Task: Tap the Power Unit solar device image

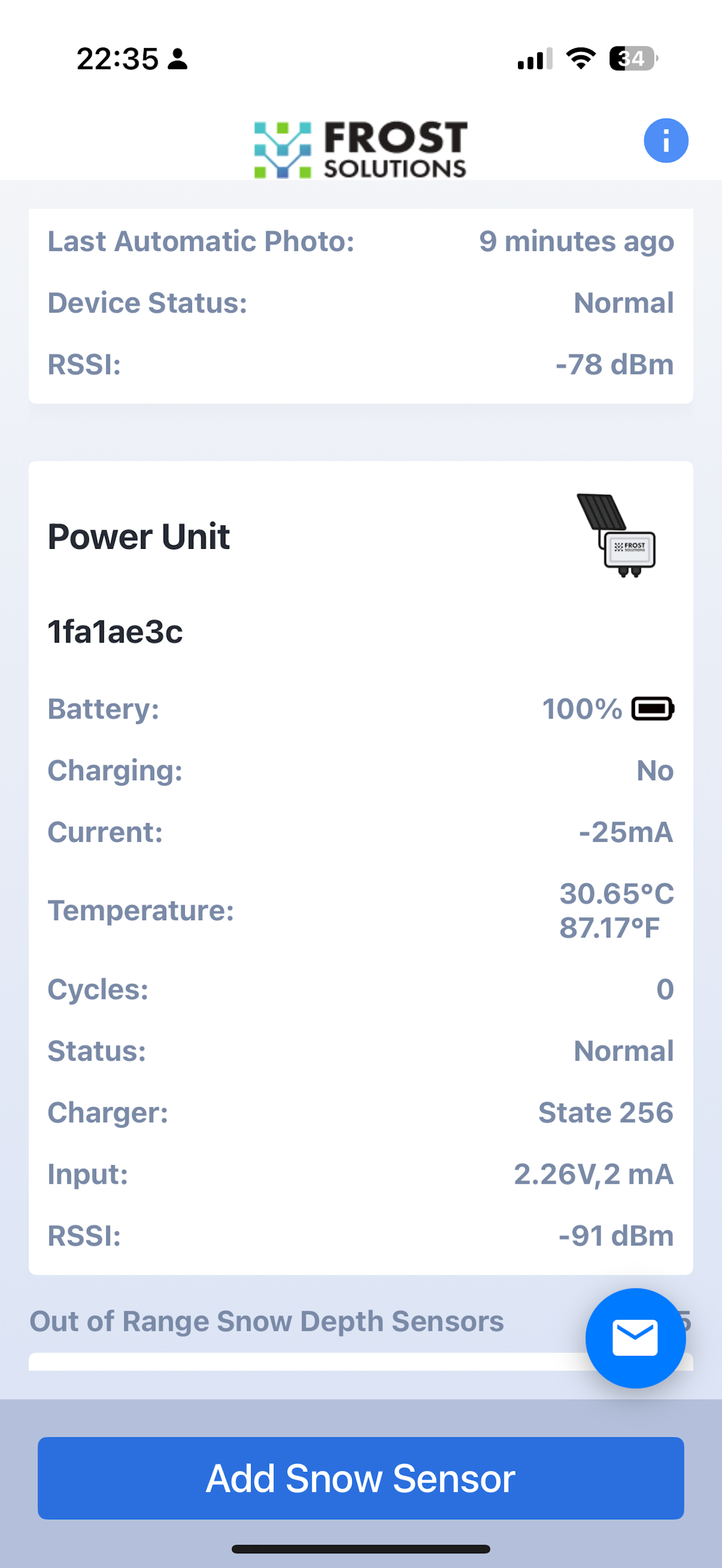Action: pyautogui.click(x=616, y=536)
